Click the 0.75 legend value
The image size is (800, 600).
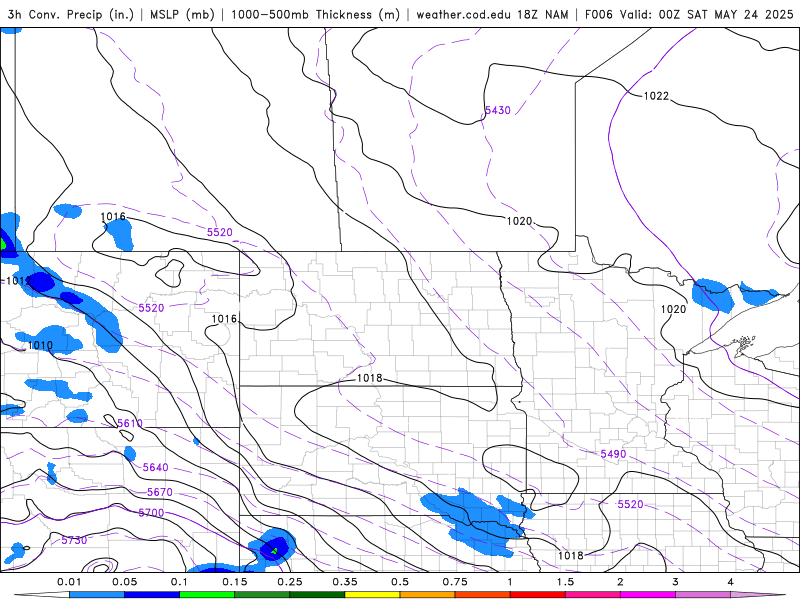pyautogui.click(x=455, y=582)
